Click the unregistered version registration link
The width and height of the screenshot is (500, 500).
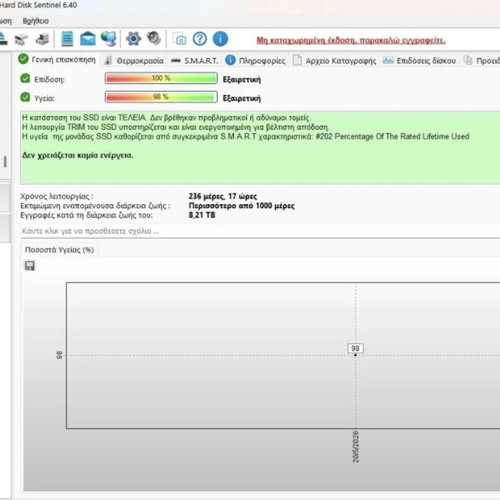(351, 40)
